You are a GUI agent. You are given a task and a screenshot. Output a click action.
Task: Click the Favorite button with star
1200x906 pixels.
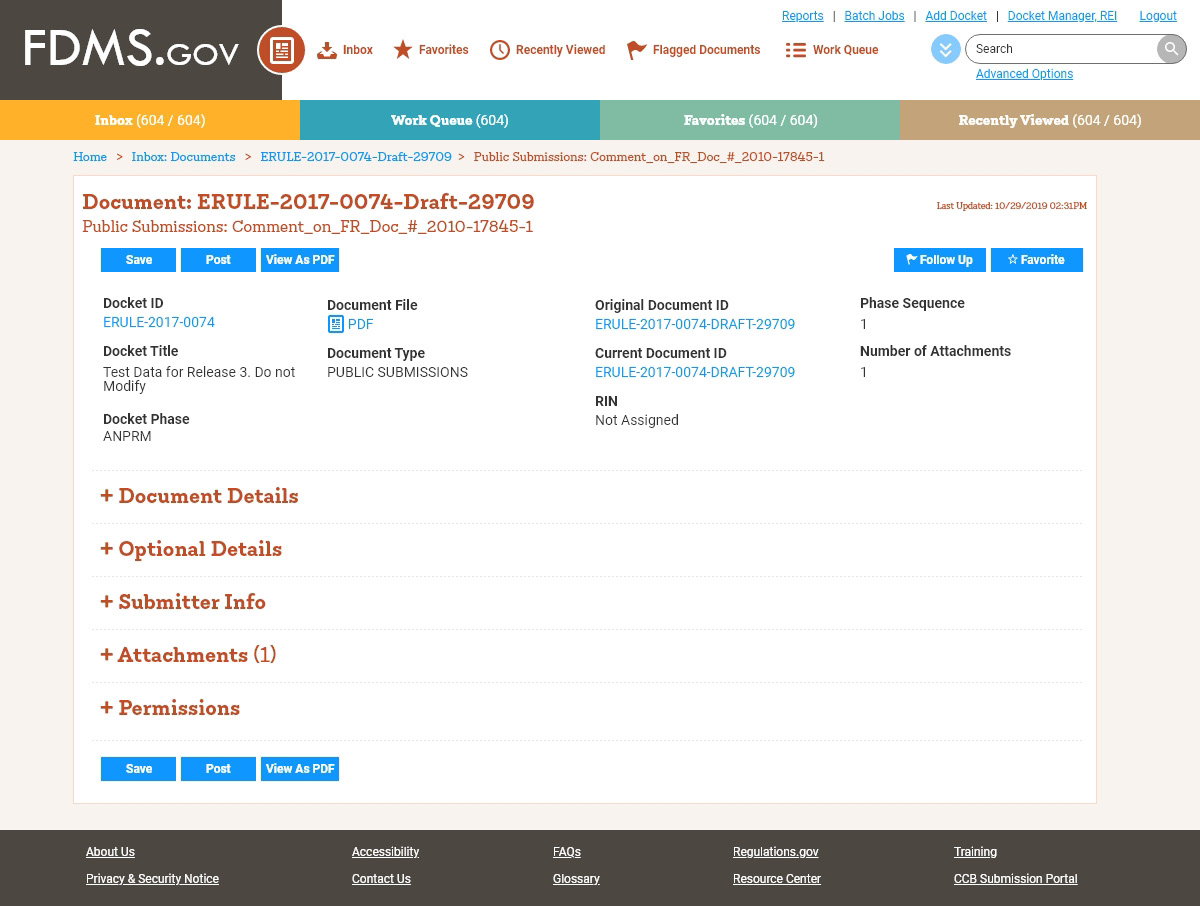click(1037, 260)
